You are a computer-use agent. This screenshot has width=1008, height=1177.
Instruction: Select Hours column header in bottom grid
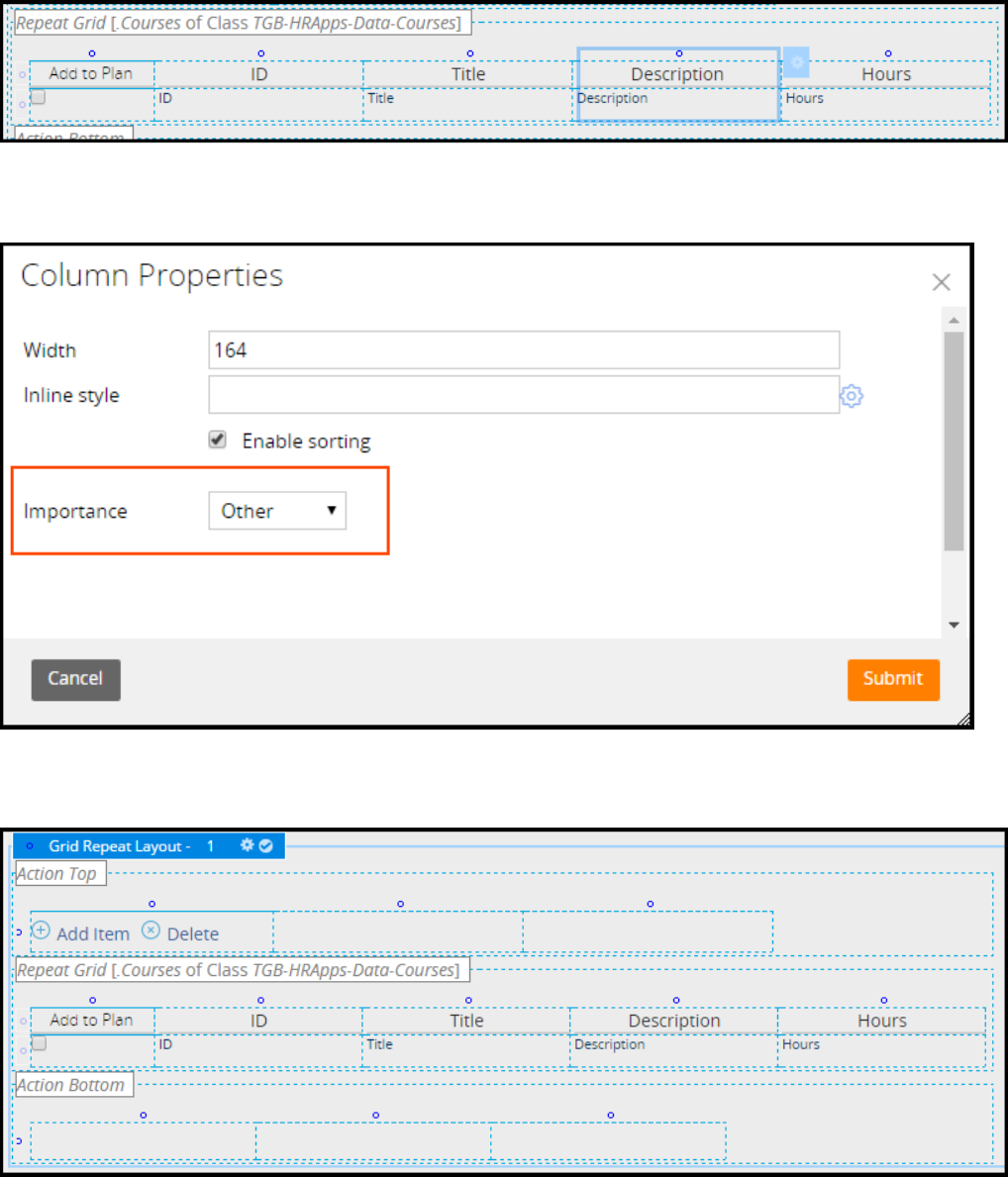881,1021
